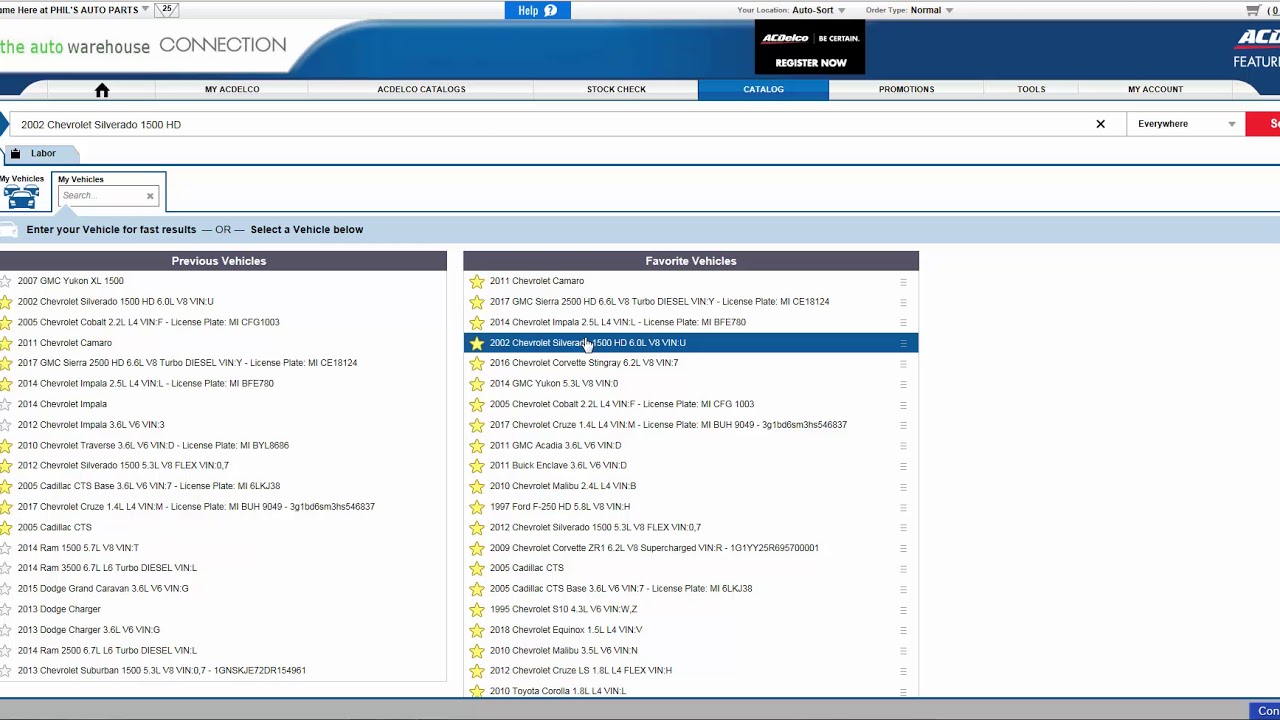Image resolution: width=1280 pixels, height=720 pixels.
Task: Open the Everywhere search scope dropdown
Action: point(1186,124)
